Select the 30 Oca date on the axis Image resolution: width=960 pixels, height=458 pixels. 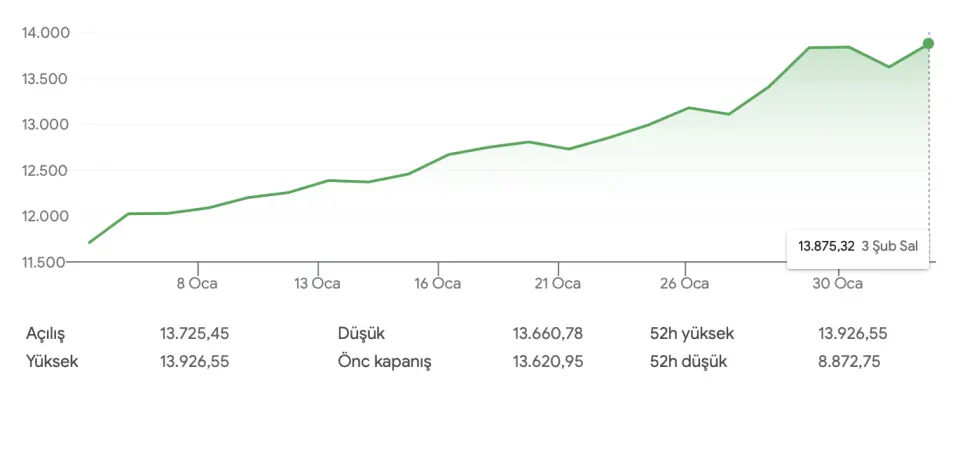pyautogui.click(x=837, y=284)
